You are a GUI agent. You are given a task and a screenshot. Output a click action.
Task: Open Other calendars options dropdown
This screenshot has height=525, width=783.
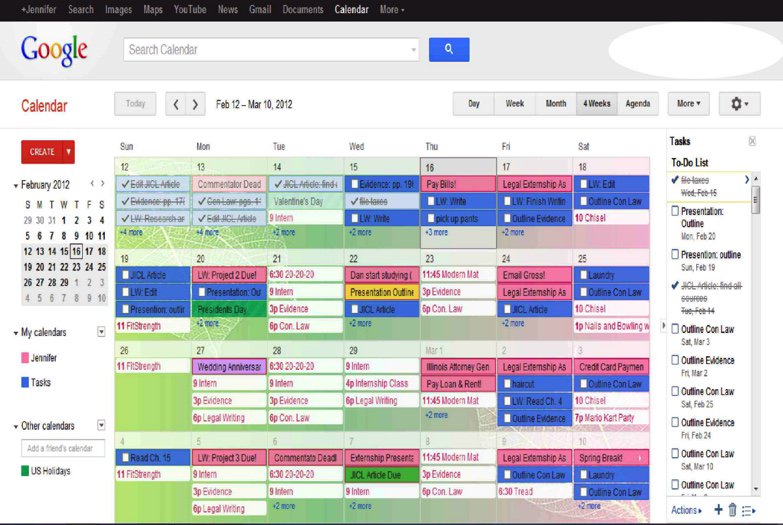pos(101,425)
